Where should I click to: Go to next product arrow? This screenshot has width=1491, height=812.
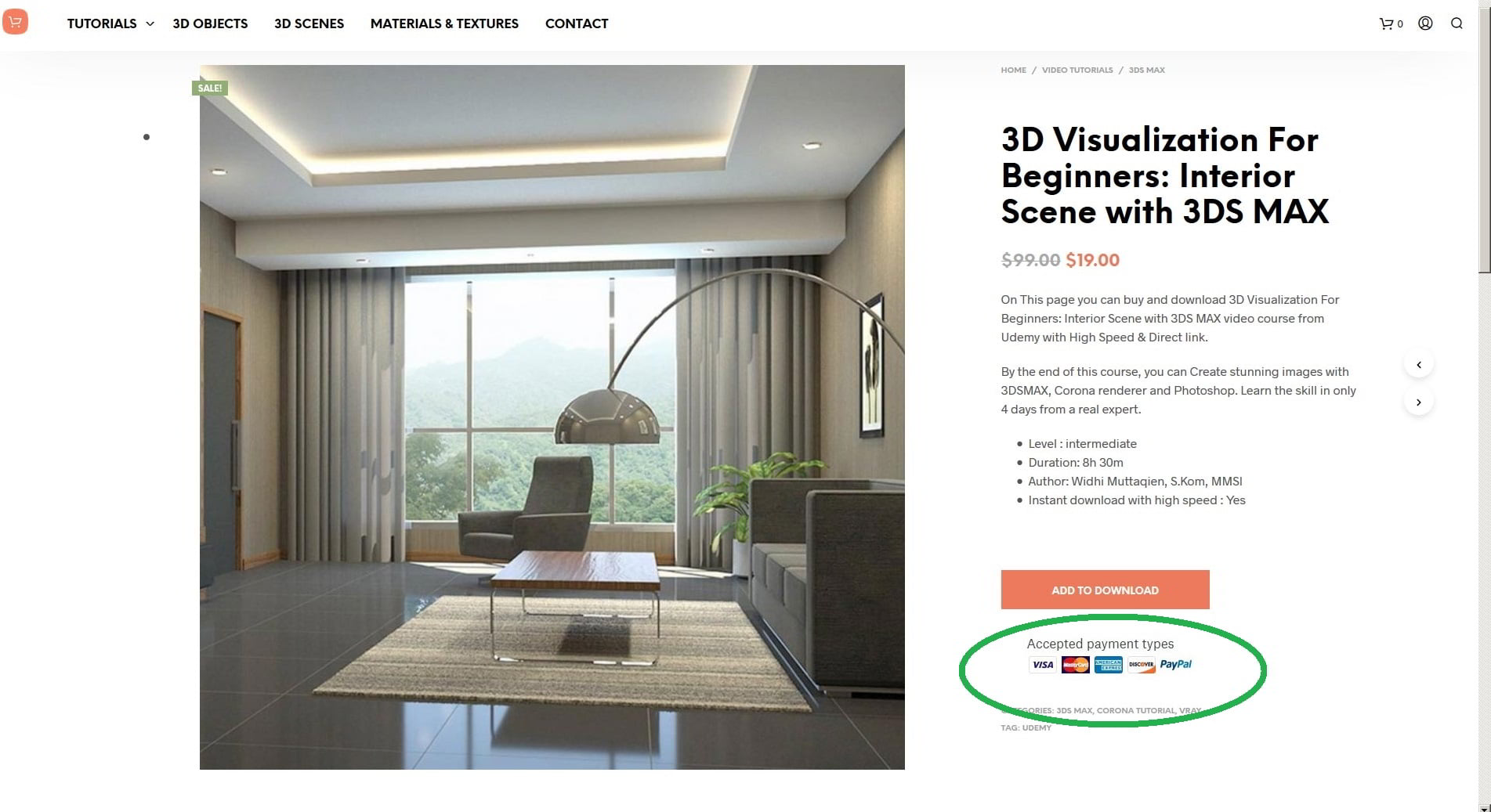(1418, 402)
